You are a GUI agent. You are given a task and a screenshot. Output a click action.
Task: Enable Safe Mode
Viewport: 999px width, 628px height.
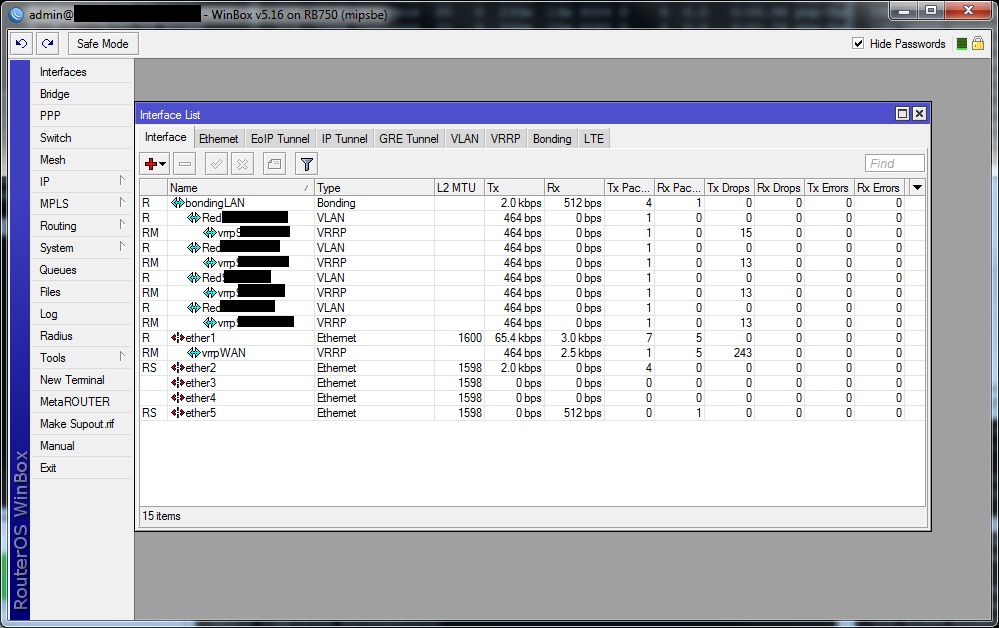click(102, 43)
